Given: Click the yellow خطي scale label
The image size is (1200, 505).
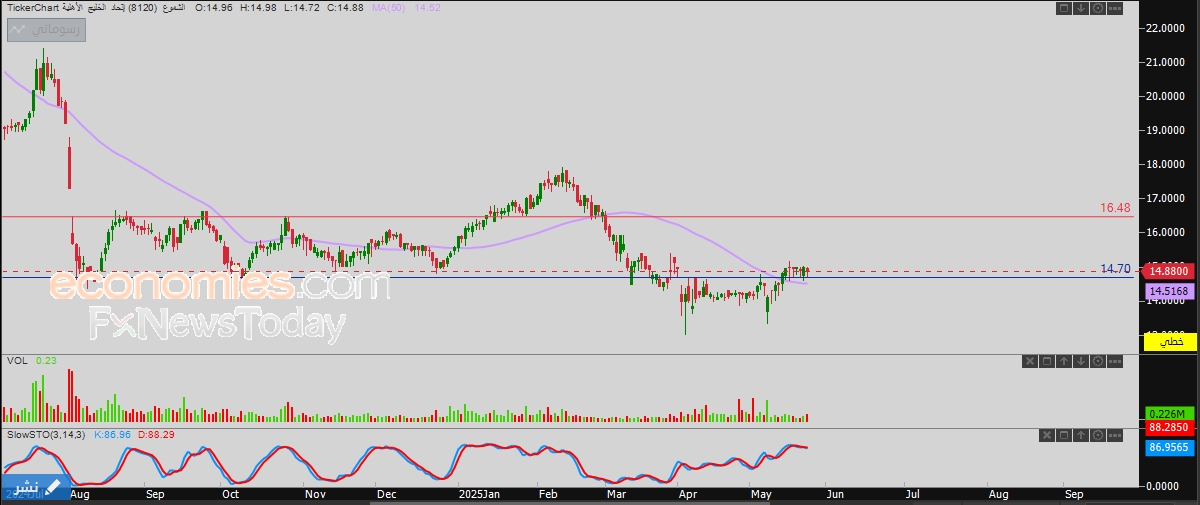Looking at the screenshot, I should click(1170, 342).
